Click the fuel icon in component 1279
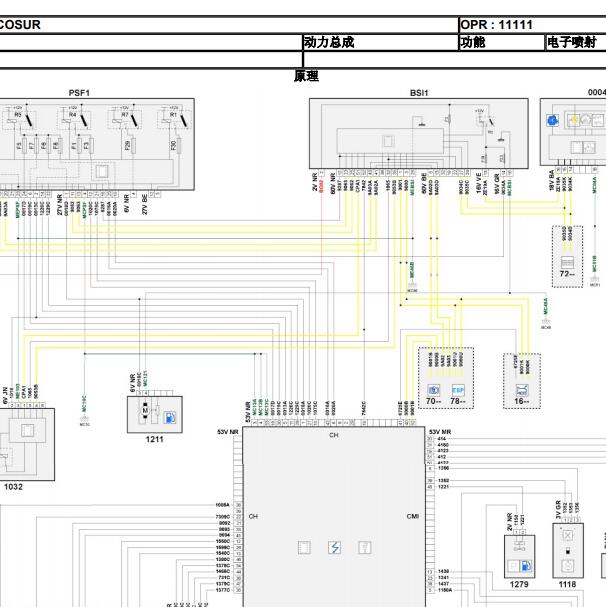Screen dimensions: 606x607 (527, 567)
